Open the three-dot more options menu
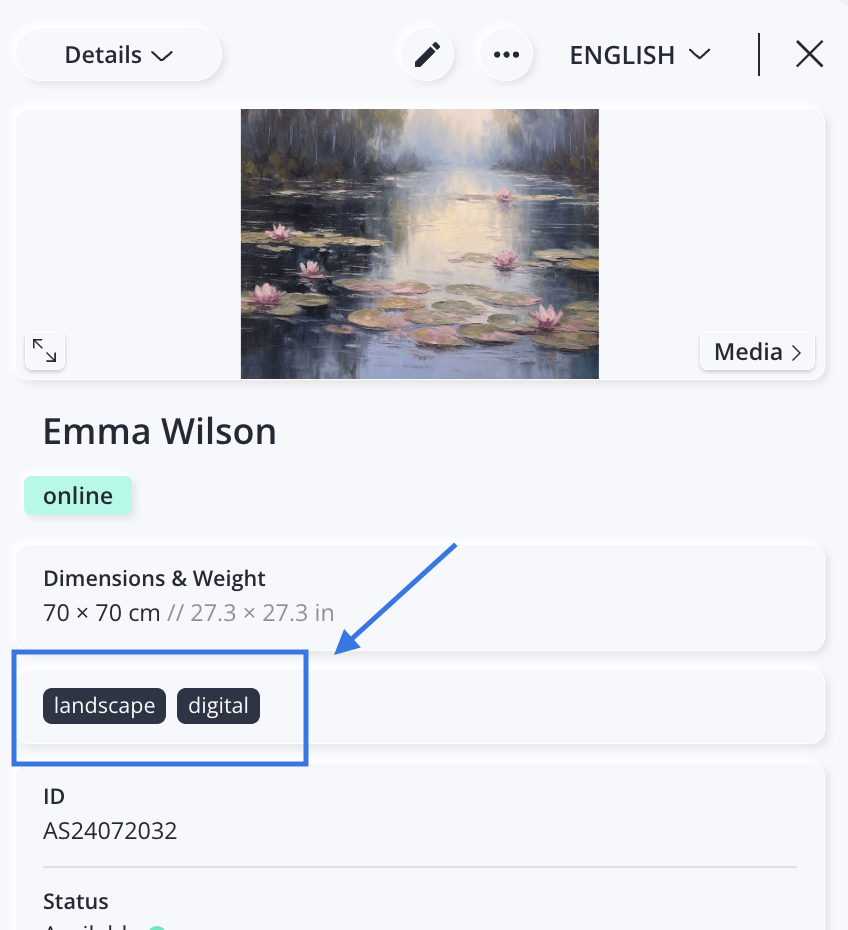Viewport: 848px width, 930px height. pos(506,55)
